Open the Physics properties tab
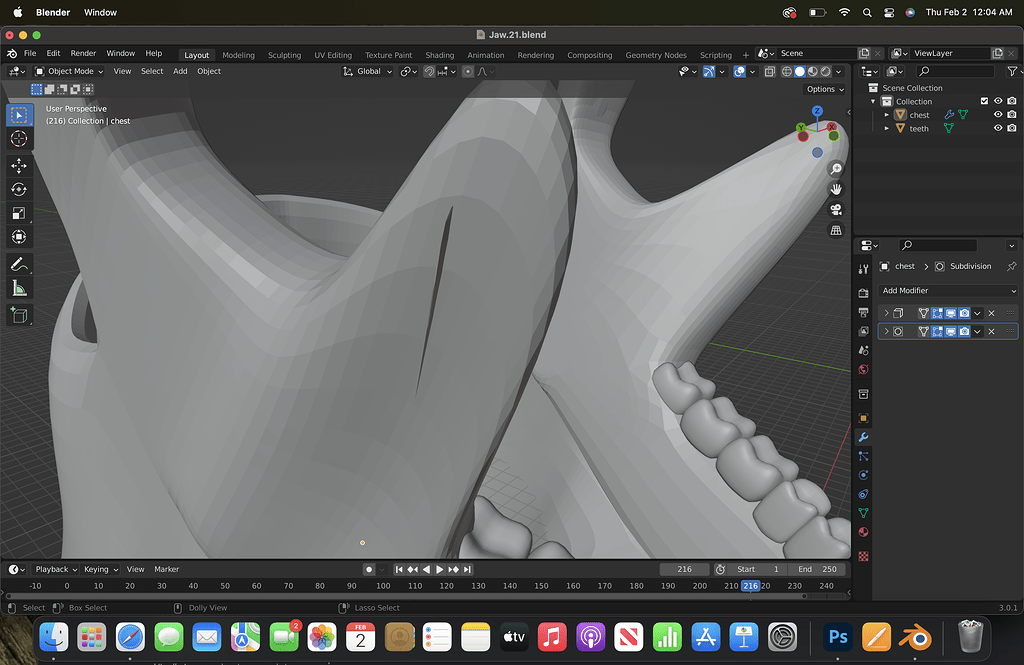1024x665 pixels. coord(863,475)
